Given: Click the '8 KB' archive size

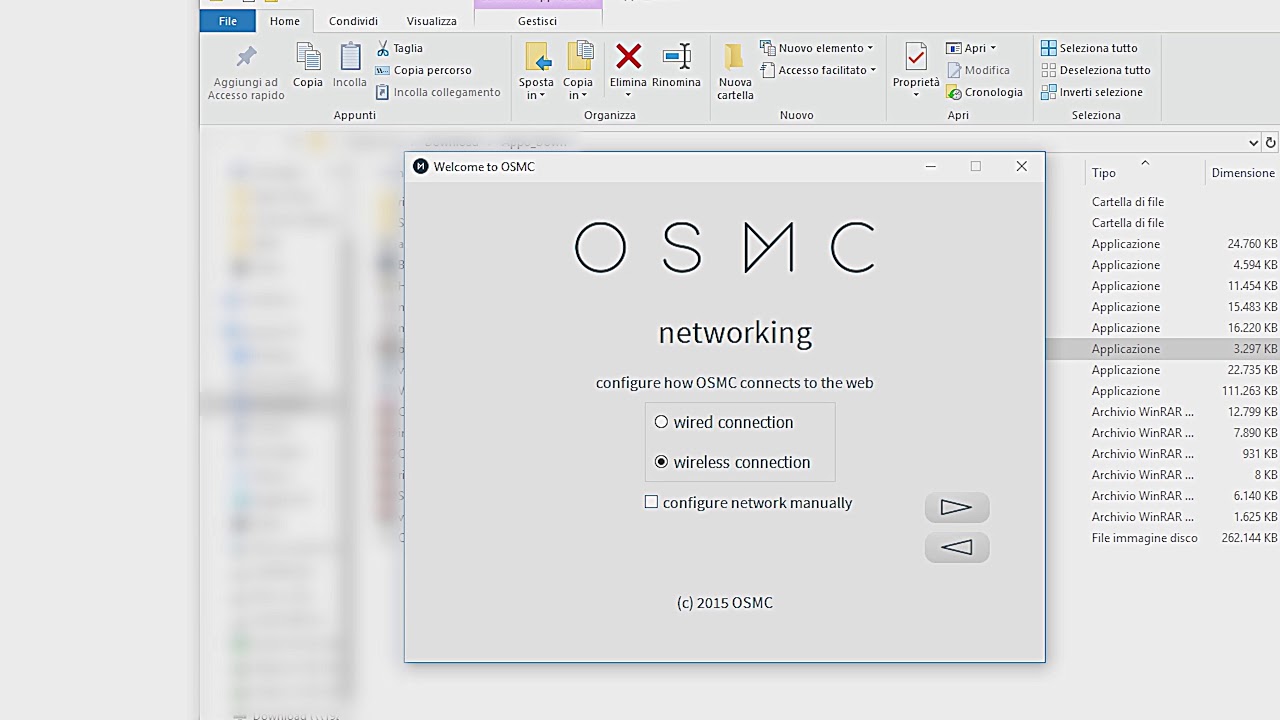Looking at the screenshot, I should 1266,475.
